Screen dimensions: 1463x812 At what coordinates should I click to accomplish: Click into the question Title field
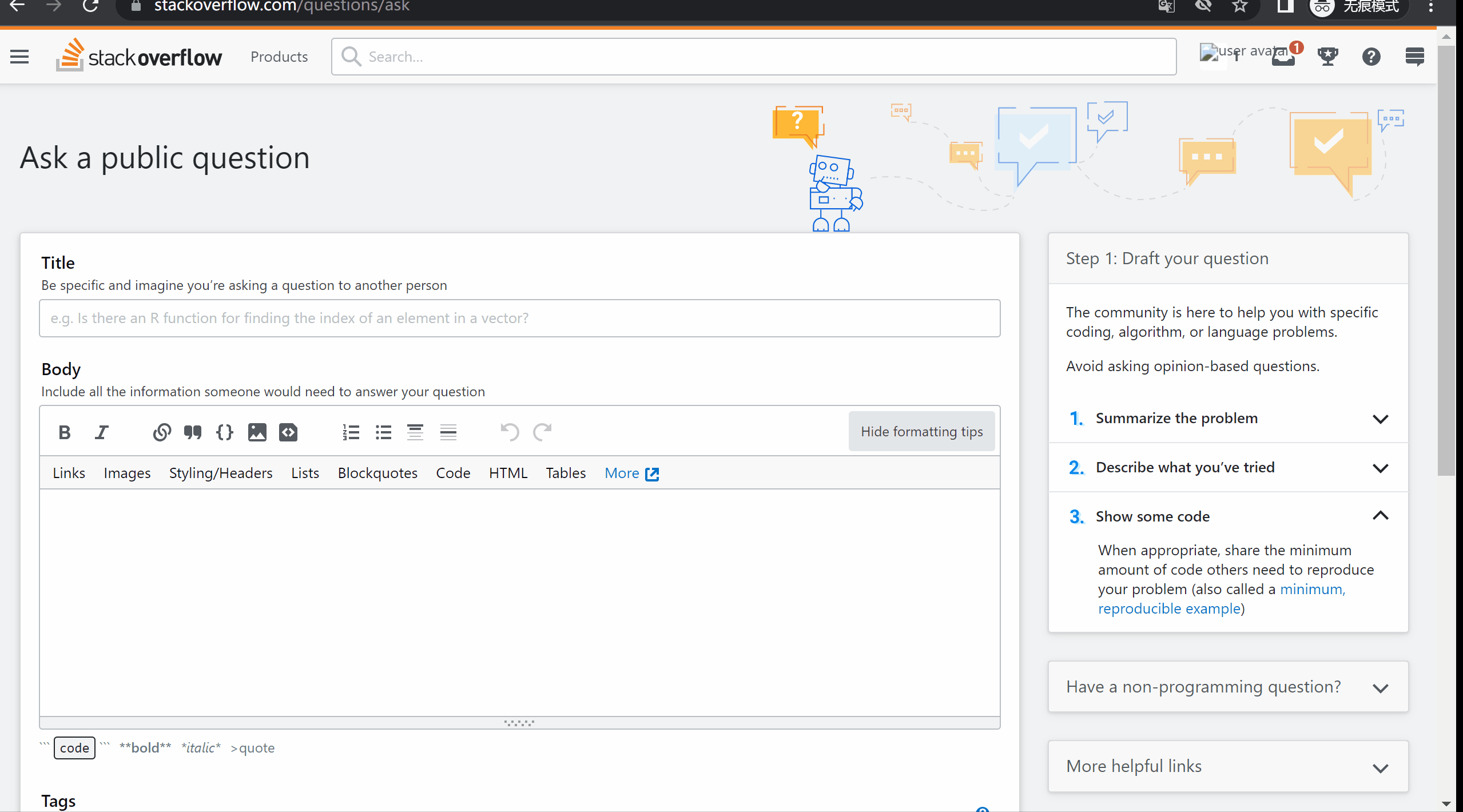tap(519, 319)
